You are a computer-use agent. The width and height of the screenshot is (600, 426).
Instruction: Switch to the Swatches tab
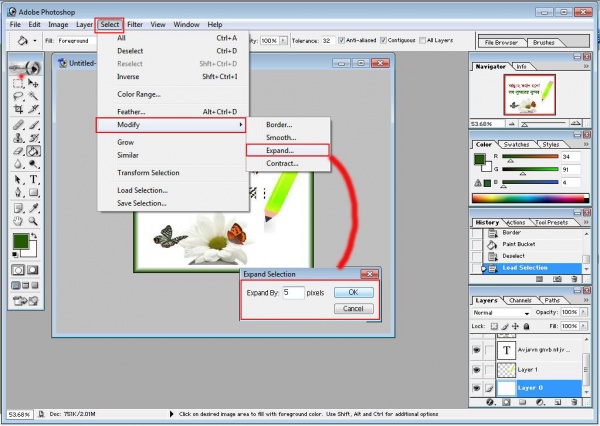pos(516,145)
